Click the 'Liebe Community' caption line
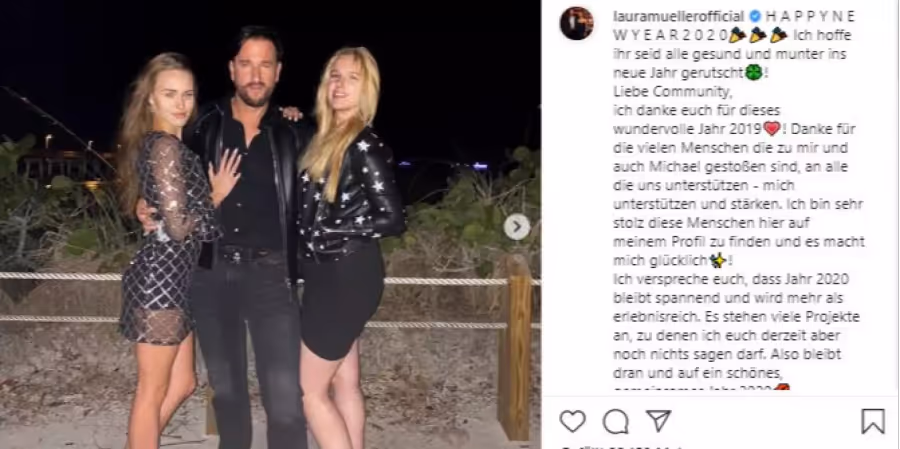Screen dimensions: 900x449 (x=673, y=91)
